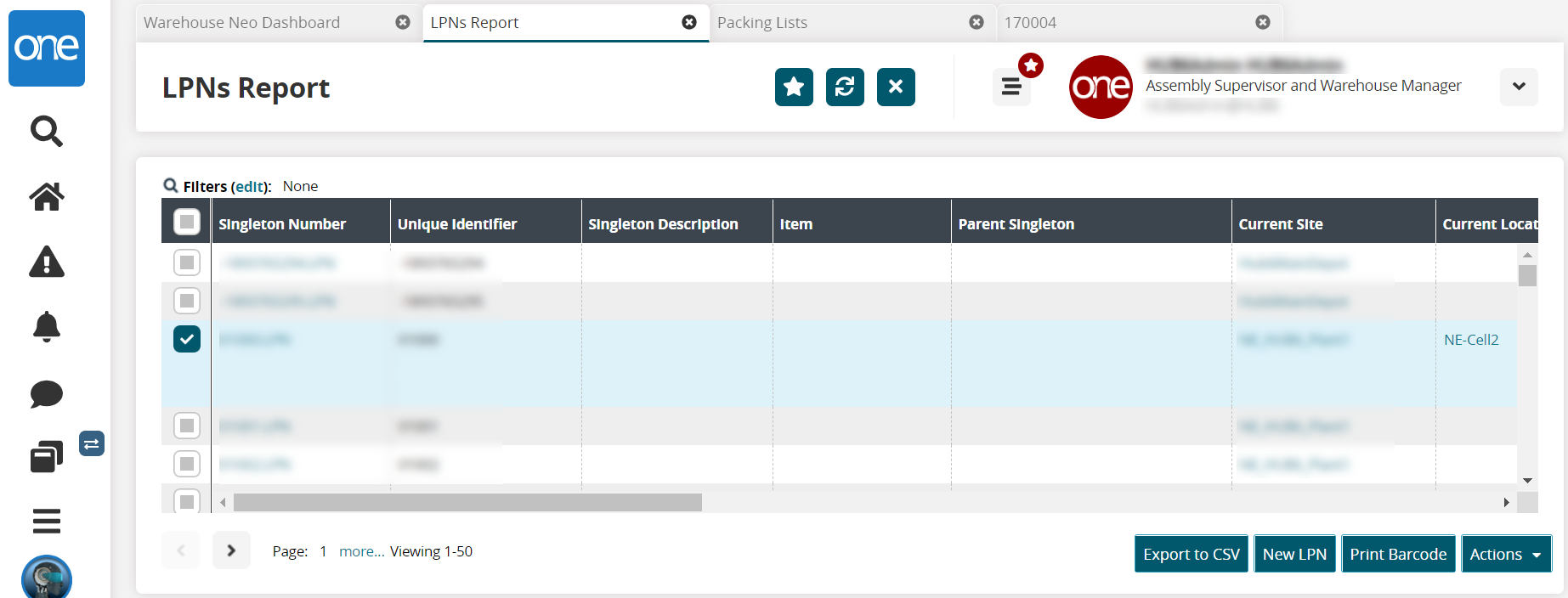Image resolution: width=1568 pixels, height=598 pixels.
Task: Close report with the teal X button
Action: tap(896, 87)
